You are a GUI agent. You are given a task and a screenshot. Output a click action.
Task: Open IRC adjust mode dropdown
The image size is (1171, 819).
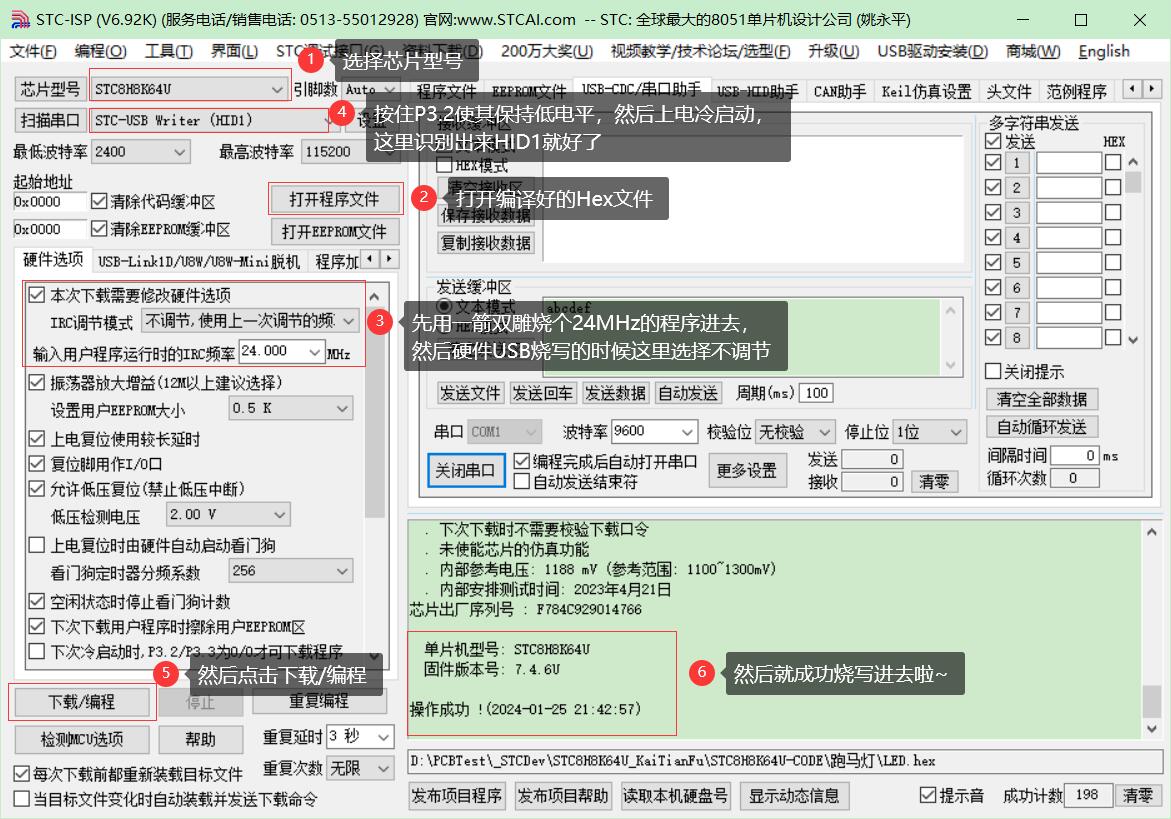(349, 320)
